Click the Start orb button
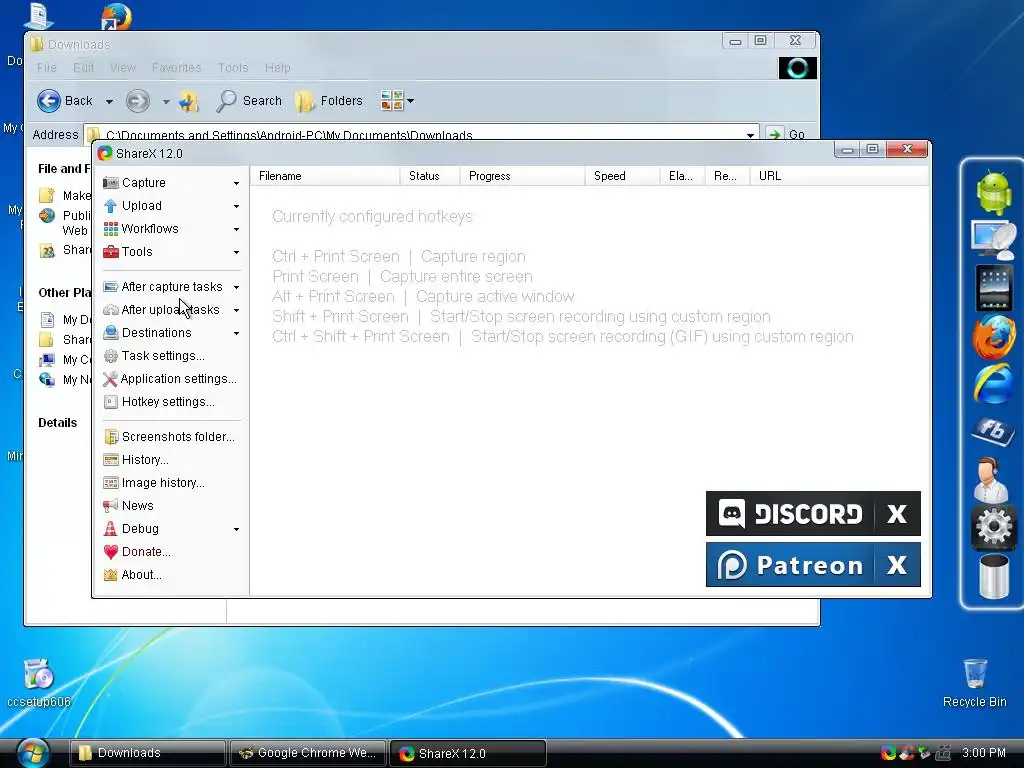 (x=33, y=753)
